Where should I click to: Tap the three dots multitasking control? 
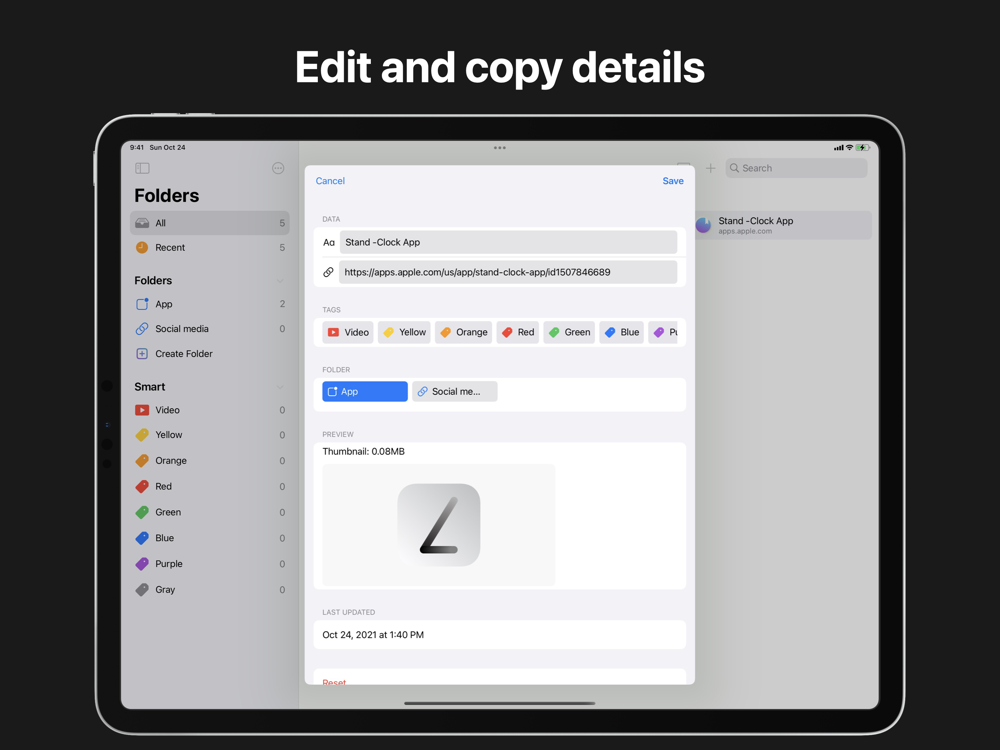tap(499, 148)
